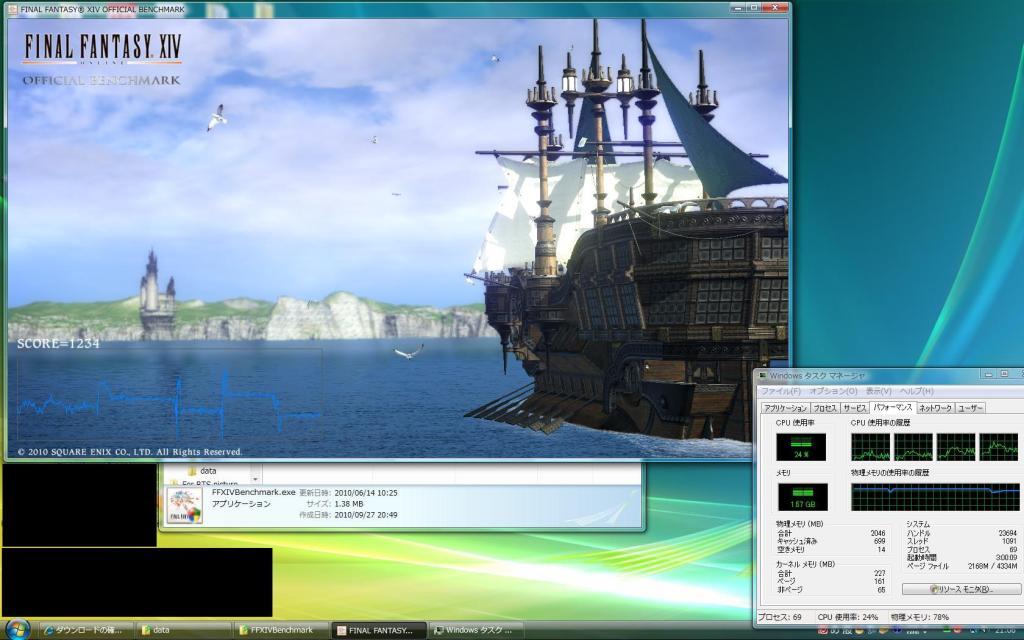Click ページ ファイル 2168M / 4334M value
Viewport: 1024px width, 640px height.
pyautogui.click(x=991, y=566)
